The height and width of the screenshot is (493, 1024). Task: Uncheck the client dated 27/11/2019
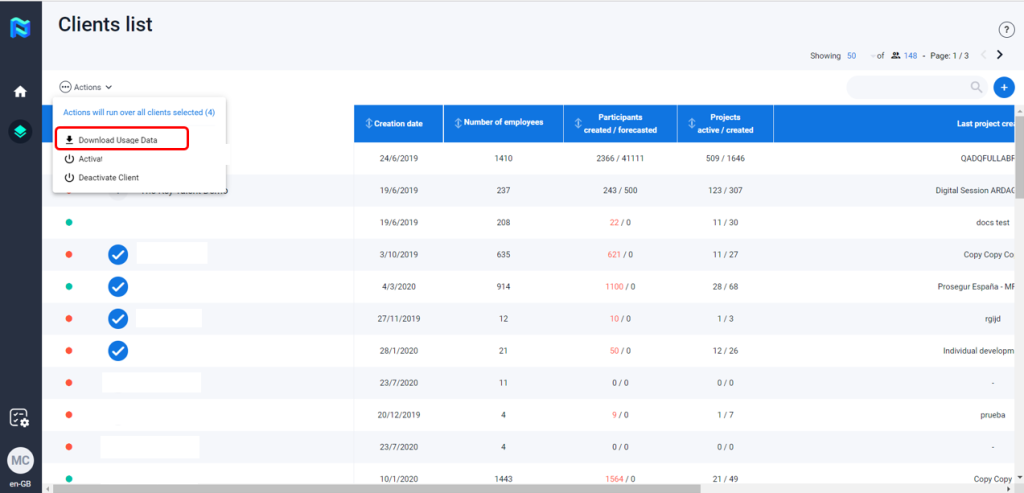[118, 319]
